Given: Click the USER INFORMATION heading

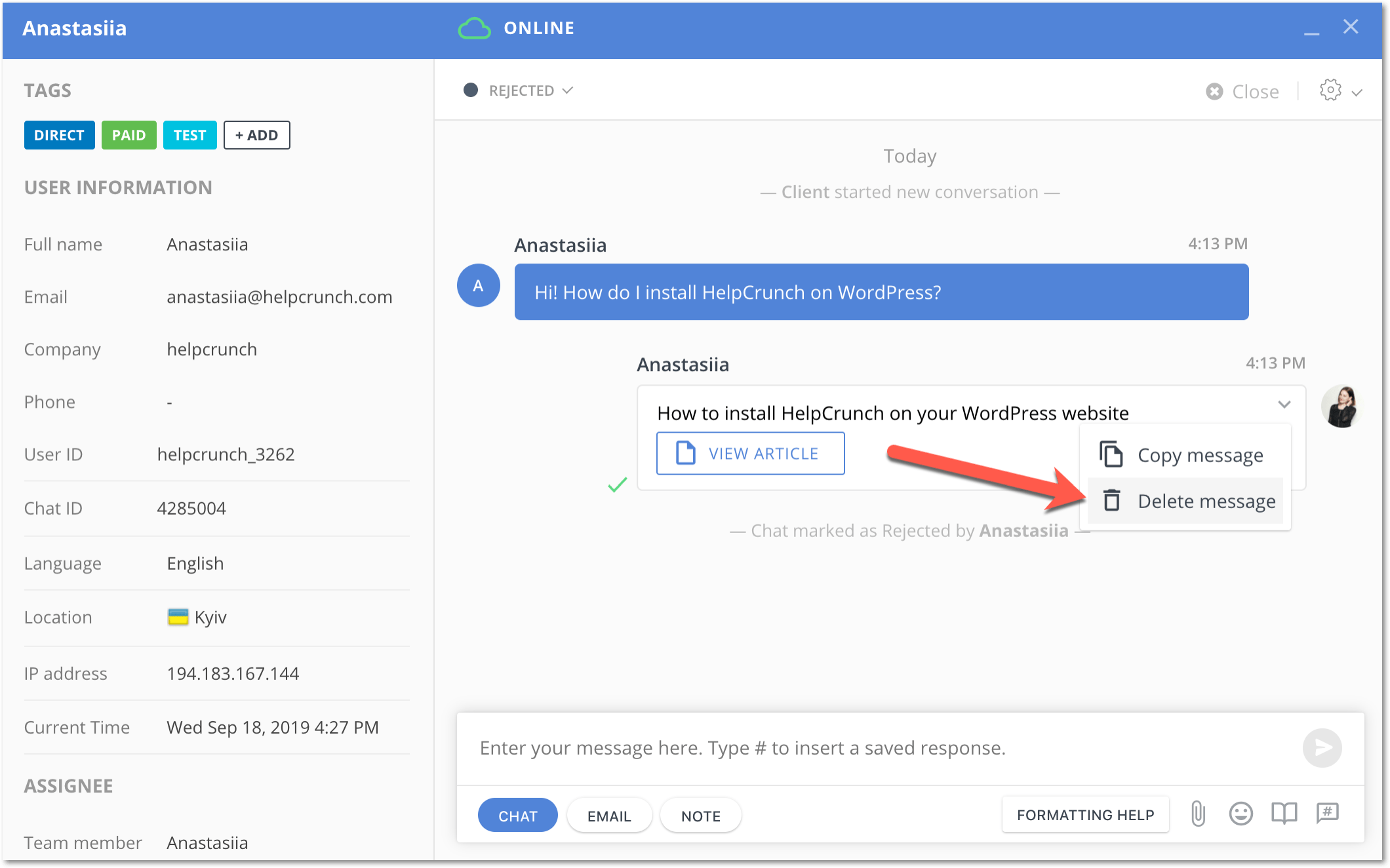Looking at the screenshot, I should tap(118, 187).
